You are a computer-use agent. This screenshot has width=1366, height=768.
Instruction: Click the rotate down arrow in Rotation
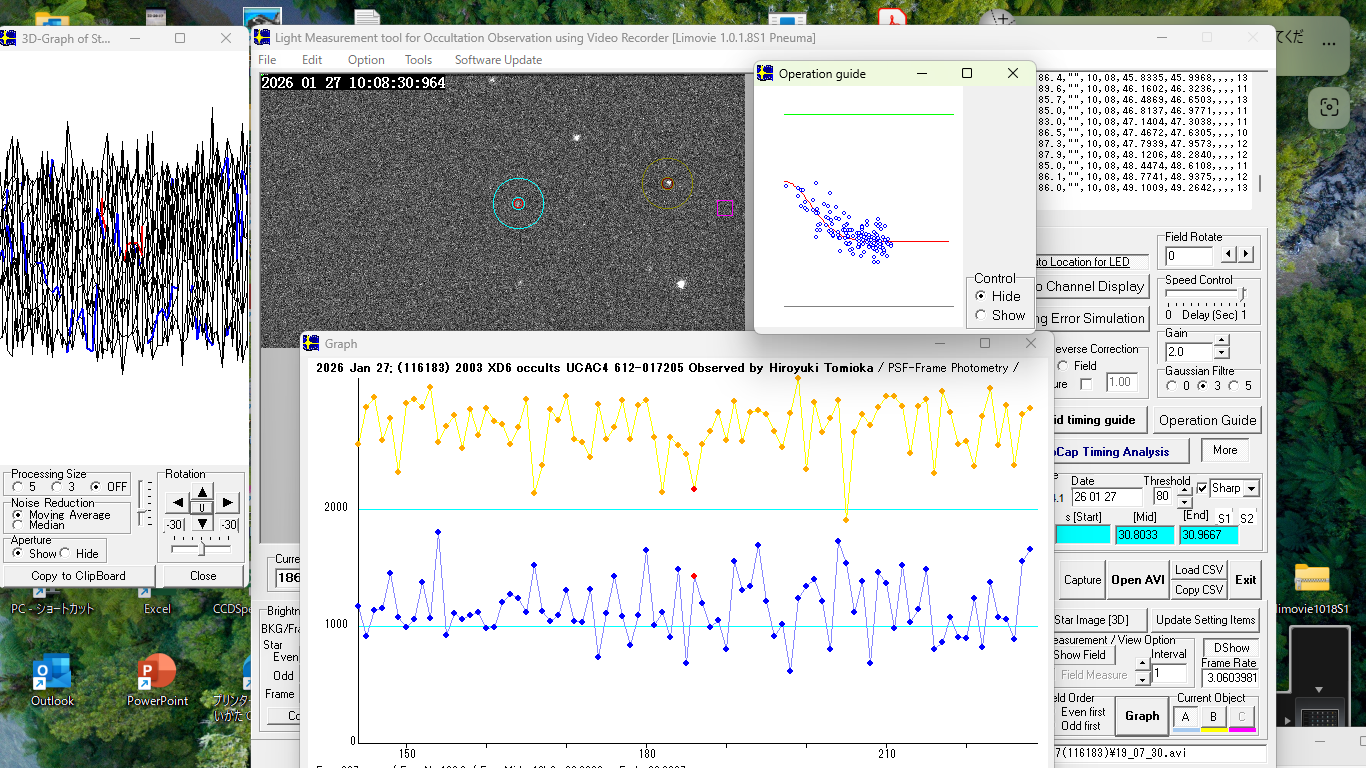(x=202, y=523)
